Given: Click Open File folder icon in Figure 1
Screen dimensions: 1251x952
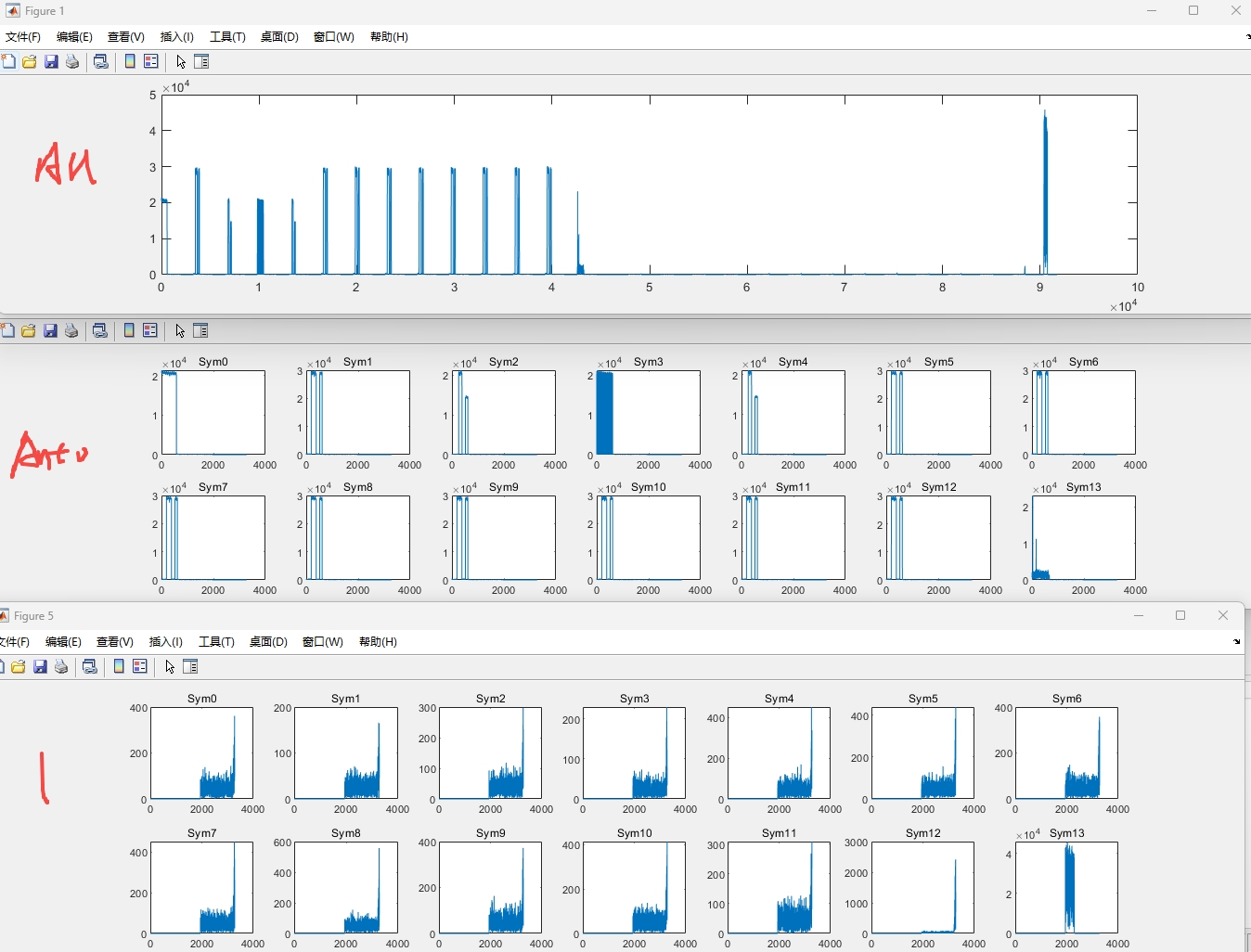Looking at the screenshot, I should [30, 61].
